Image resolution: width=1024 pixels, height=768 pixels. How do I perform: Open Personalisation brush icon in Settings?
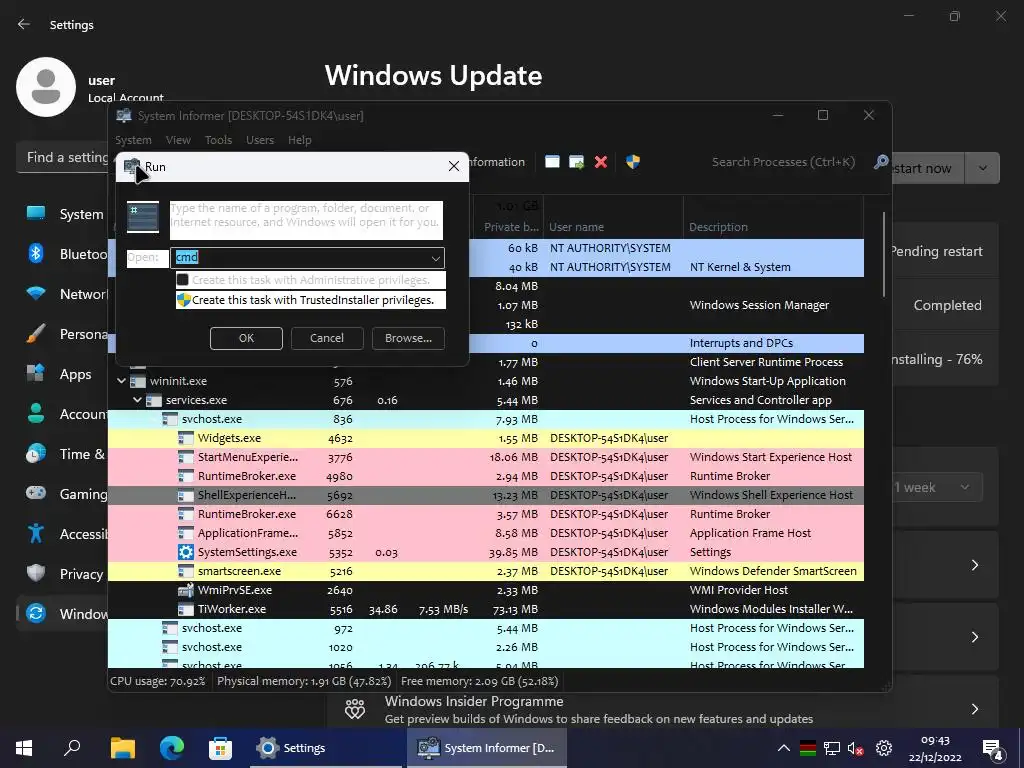point(36,334)
